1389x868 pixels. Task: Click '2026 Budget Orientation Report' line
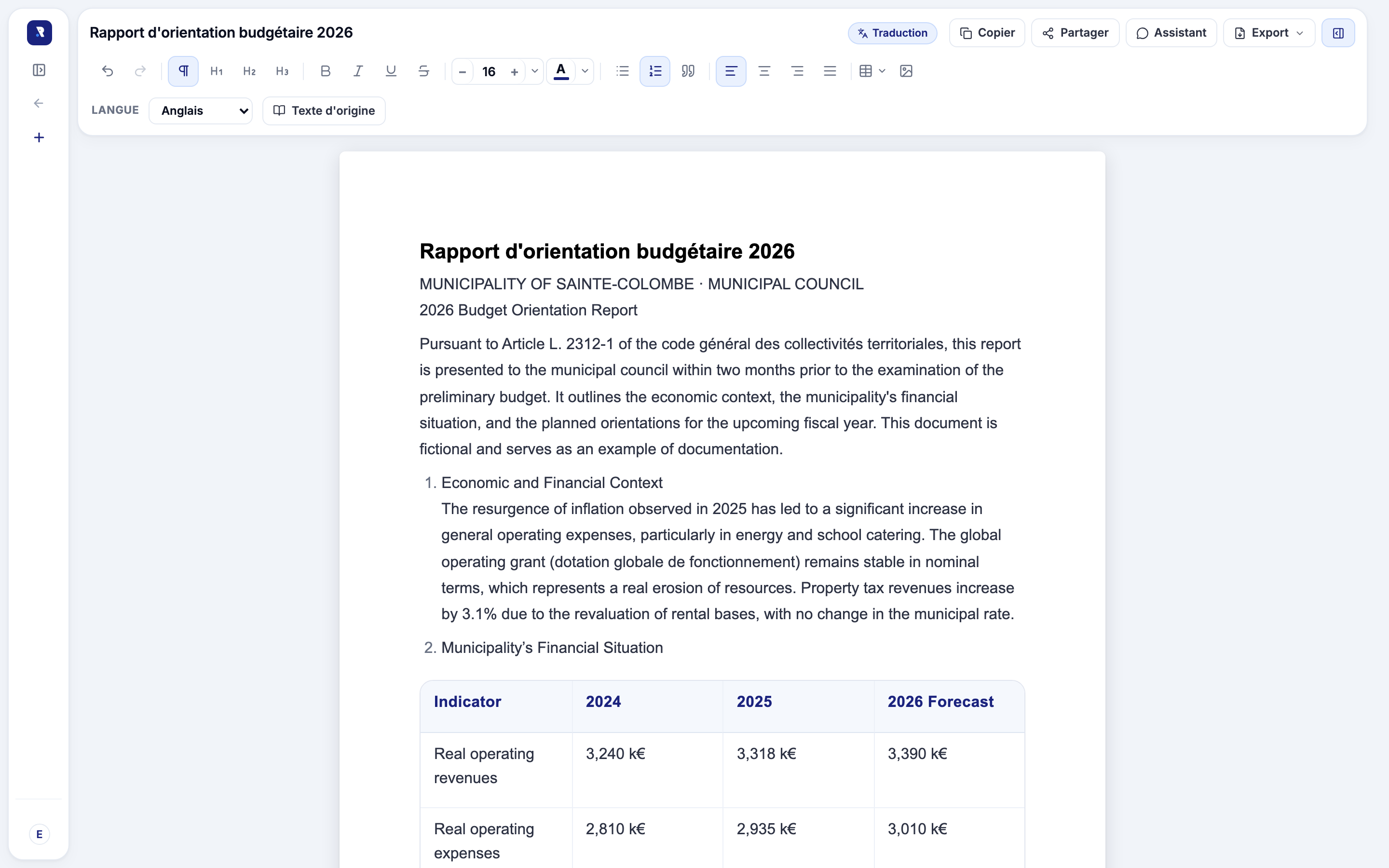pyautogui.click(x=528, y=310)
